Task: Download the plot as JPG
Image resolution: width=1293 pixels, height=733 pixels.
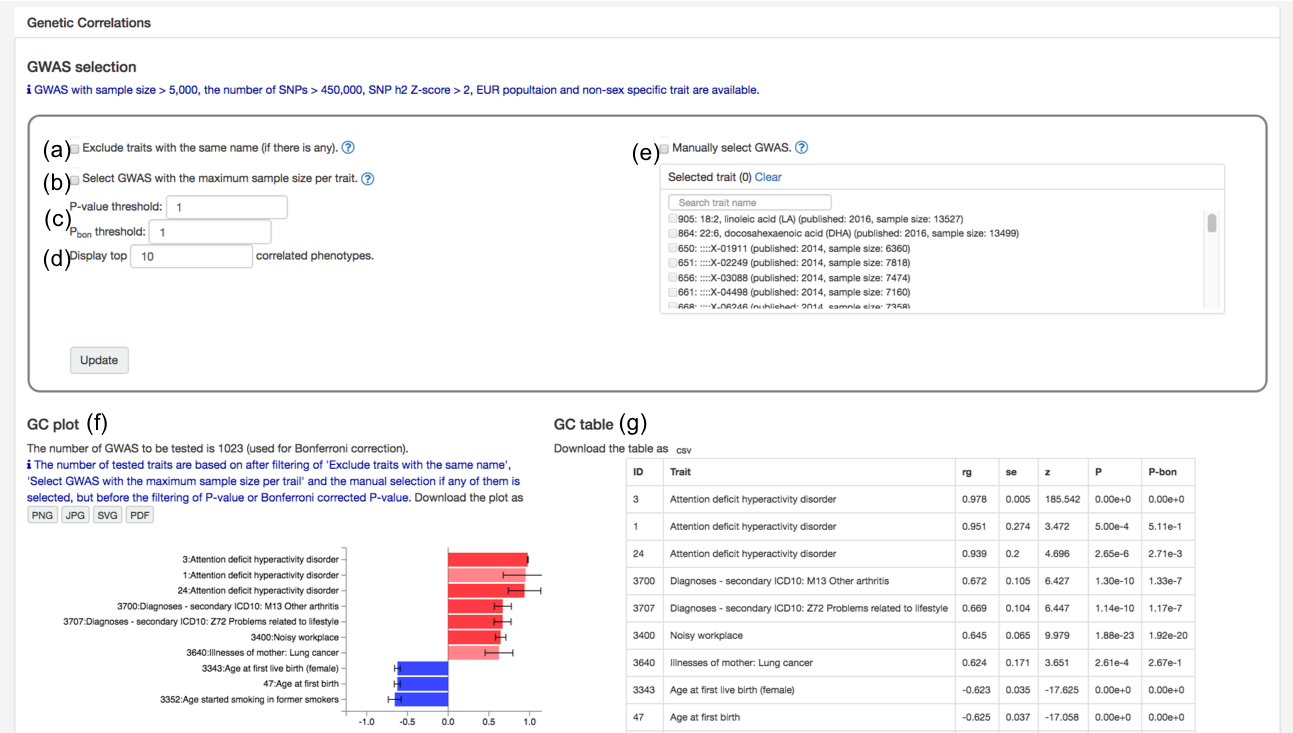Action: coord(75,515)
